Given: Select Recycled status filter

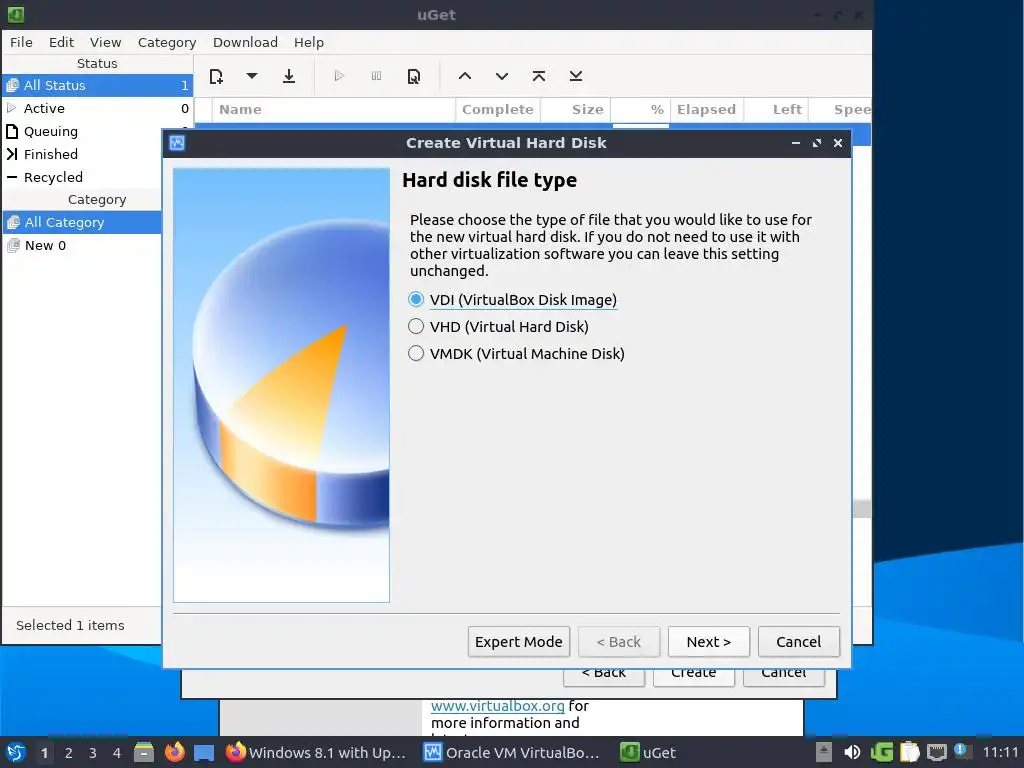Looking at the screenshot, I should click(x=82, y=177).
